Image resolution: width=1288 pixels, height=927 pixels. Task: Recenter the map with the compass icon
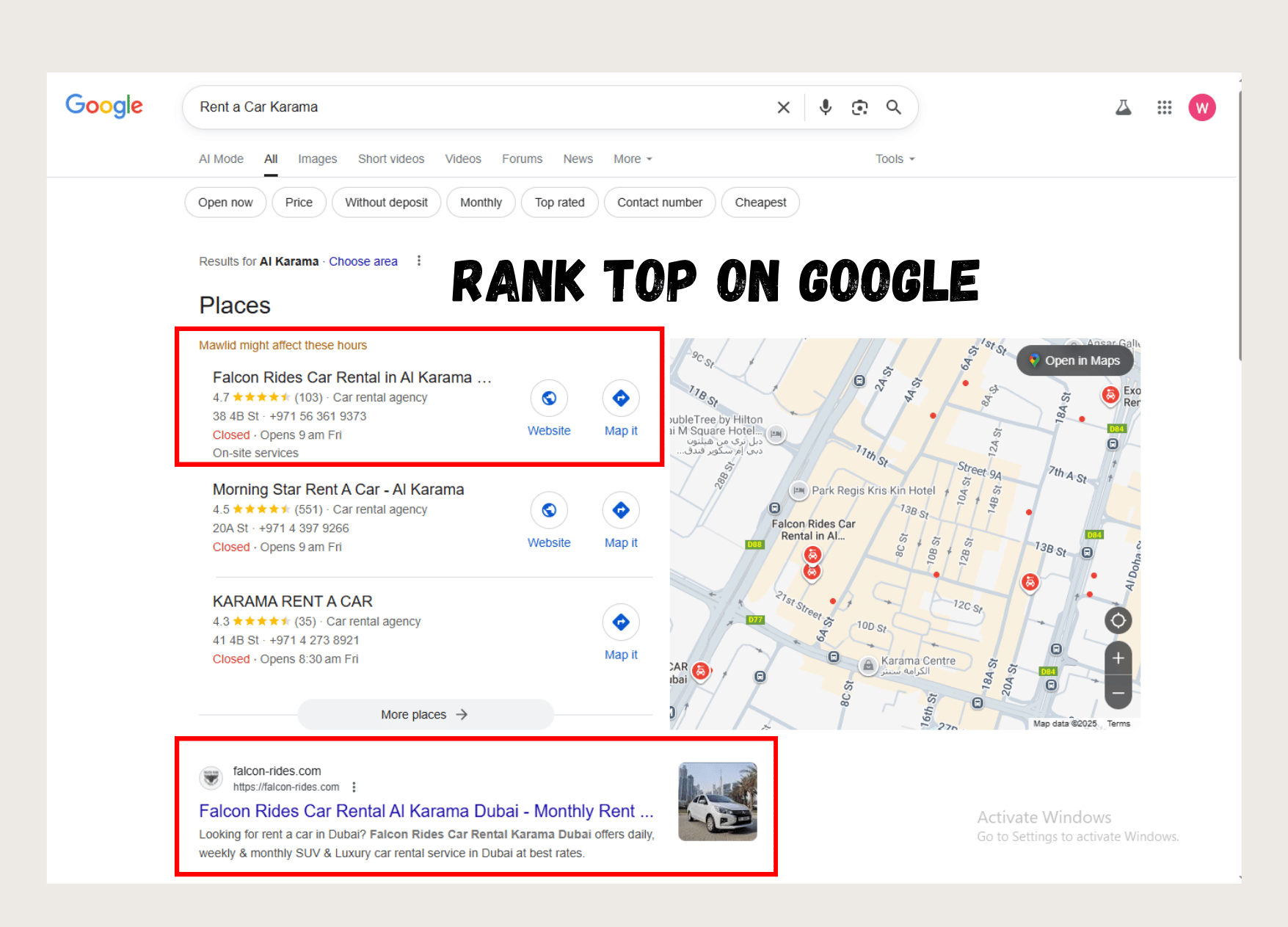click(1118, 620)
